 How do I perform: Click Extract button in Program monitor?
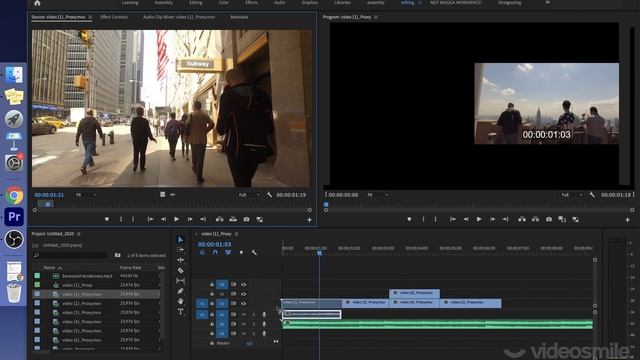tap(535, 219)
